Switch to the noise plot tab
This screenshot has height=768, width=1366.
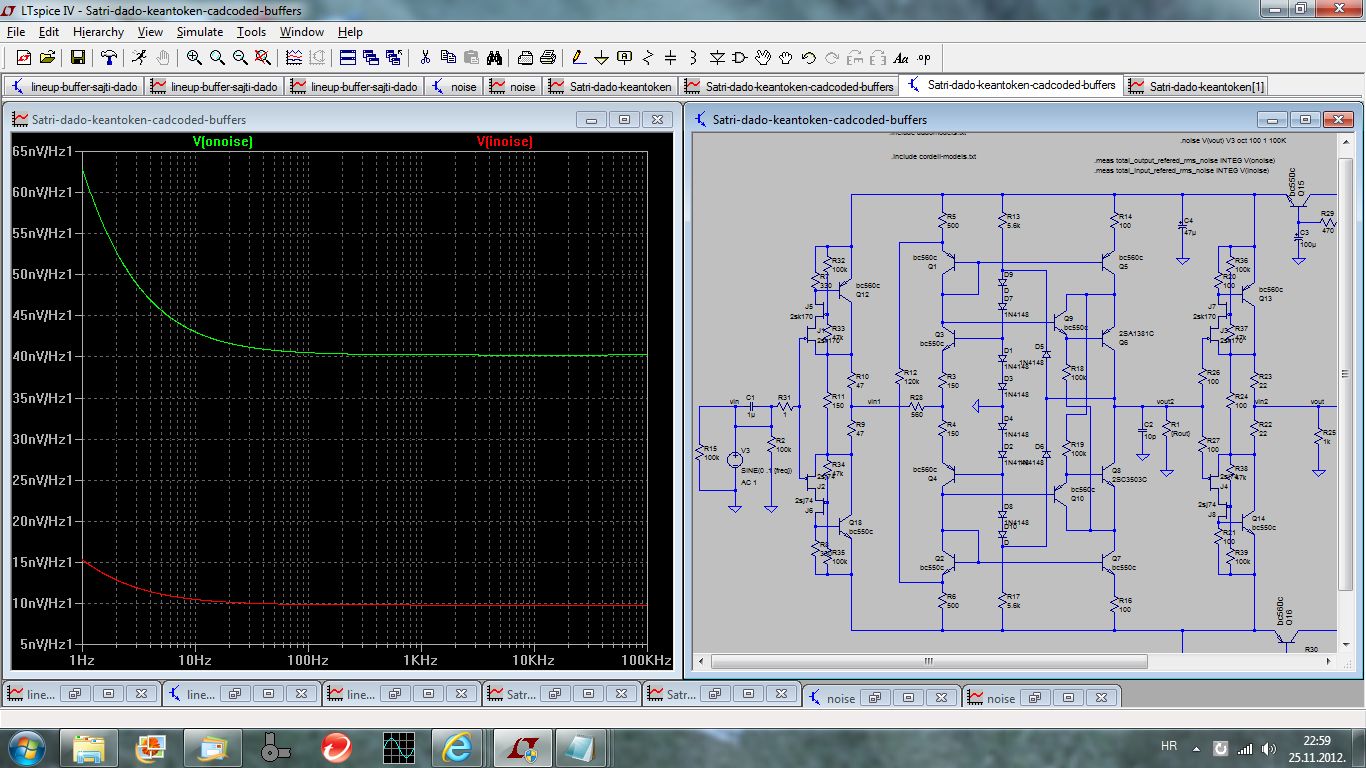[512, 87]
